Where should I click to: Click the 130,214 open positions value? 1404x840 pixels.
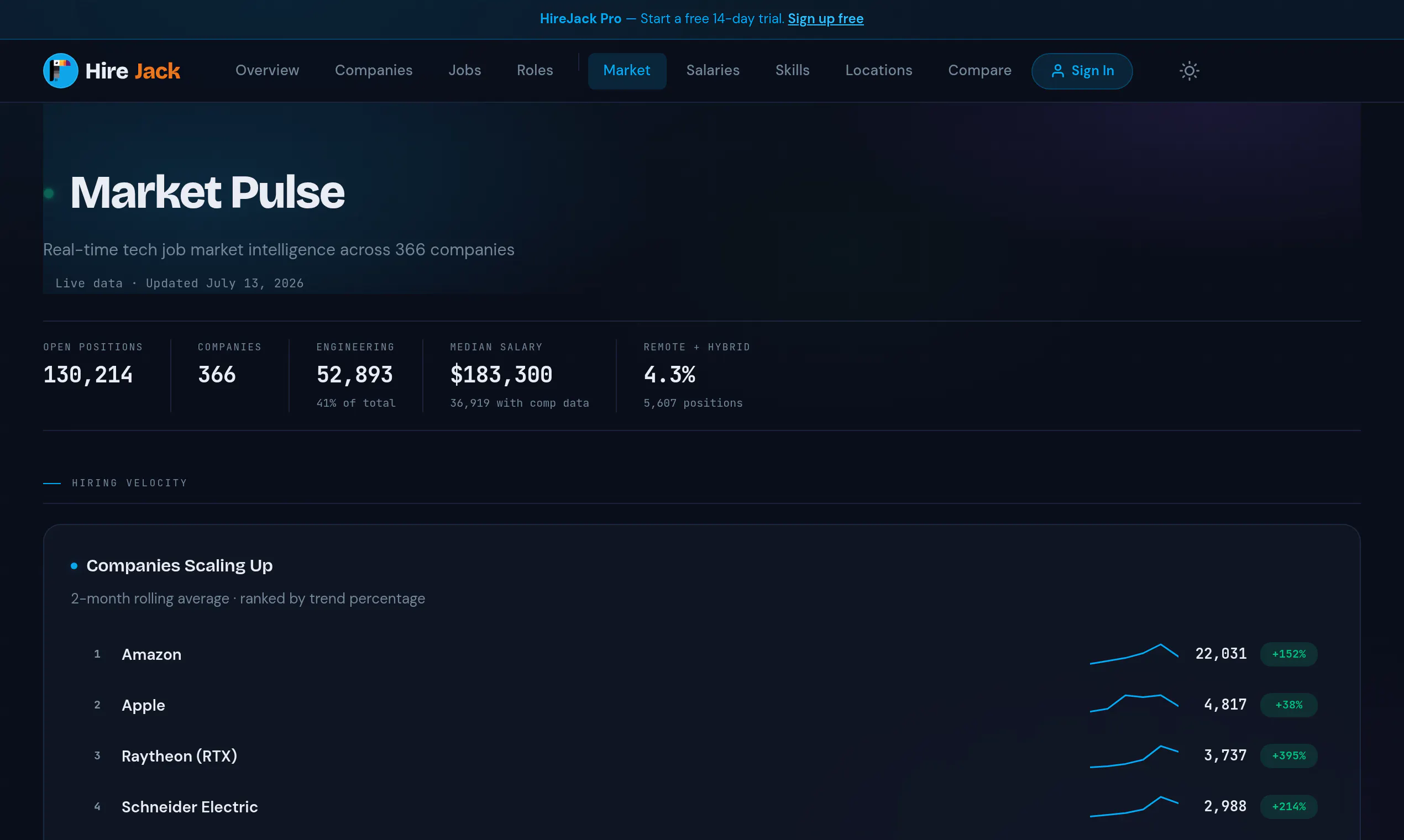88,375
